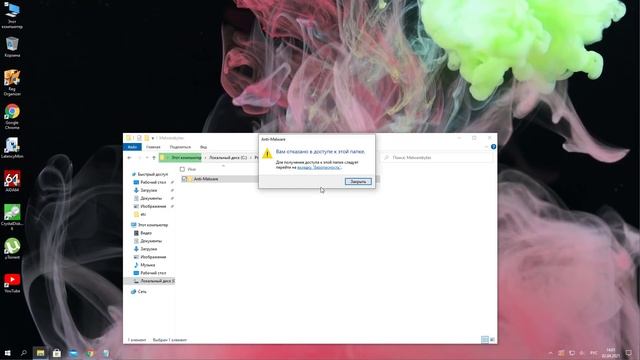Select Quick access in navigation pane
Viewport: 640px width, 360px height.
click(149, 174)
